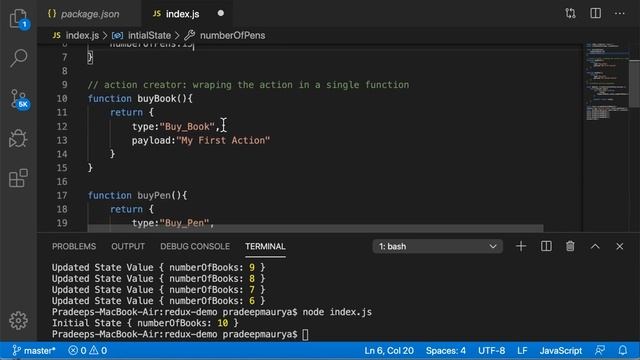Click the "My First Action" payload string
Image resolution: width=640 pixels, height=360 pixels.
pos(223,140)
